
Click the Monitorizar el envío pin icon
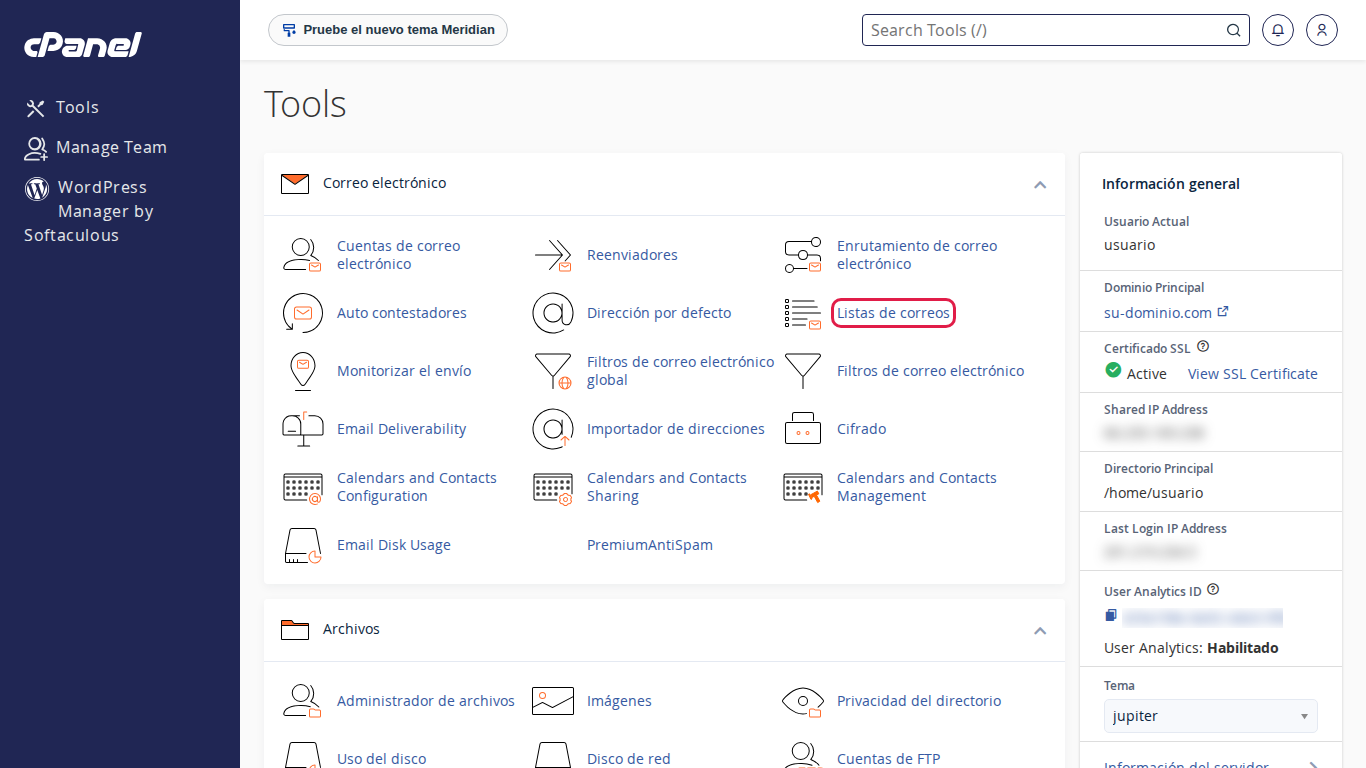pyautogui.click(x=302, y=371)
